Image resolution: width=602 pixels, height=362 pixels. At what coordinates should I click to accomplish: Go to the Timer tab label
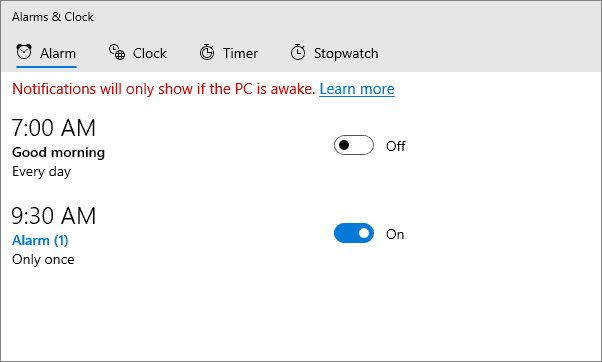tap(240, 53)
